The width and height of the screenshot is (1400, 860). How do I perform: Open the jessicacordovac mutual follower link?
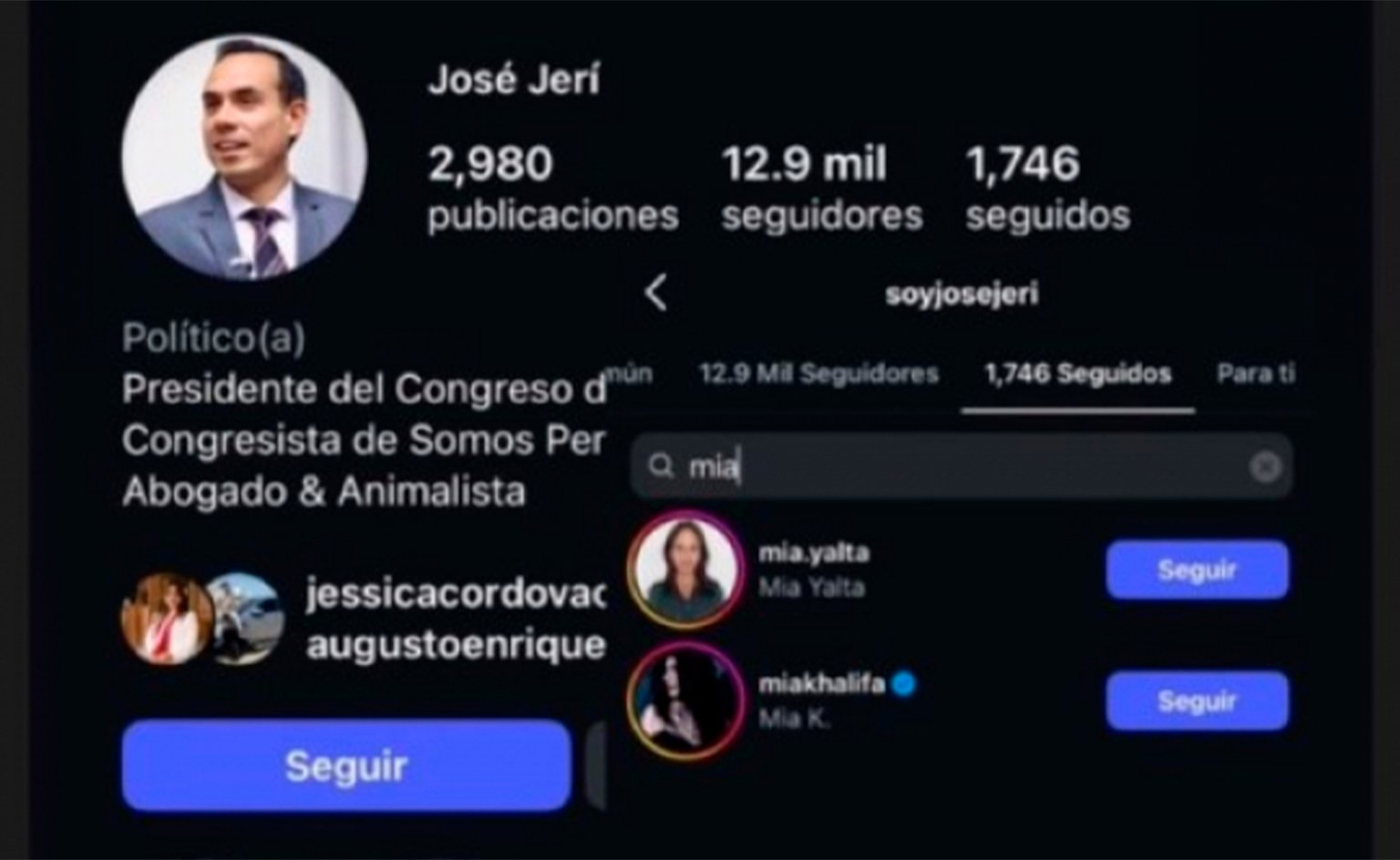coord(455,594)
